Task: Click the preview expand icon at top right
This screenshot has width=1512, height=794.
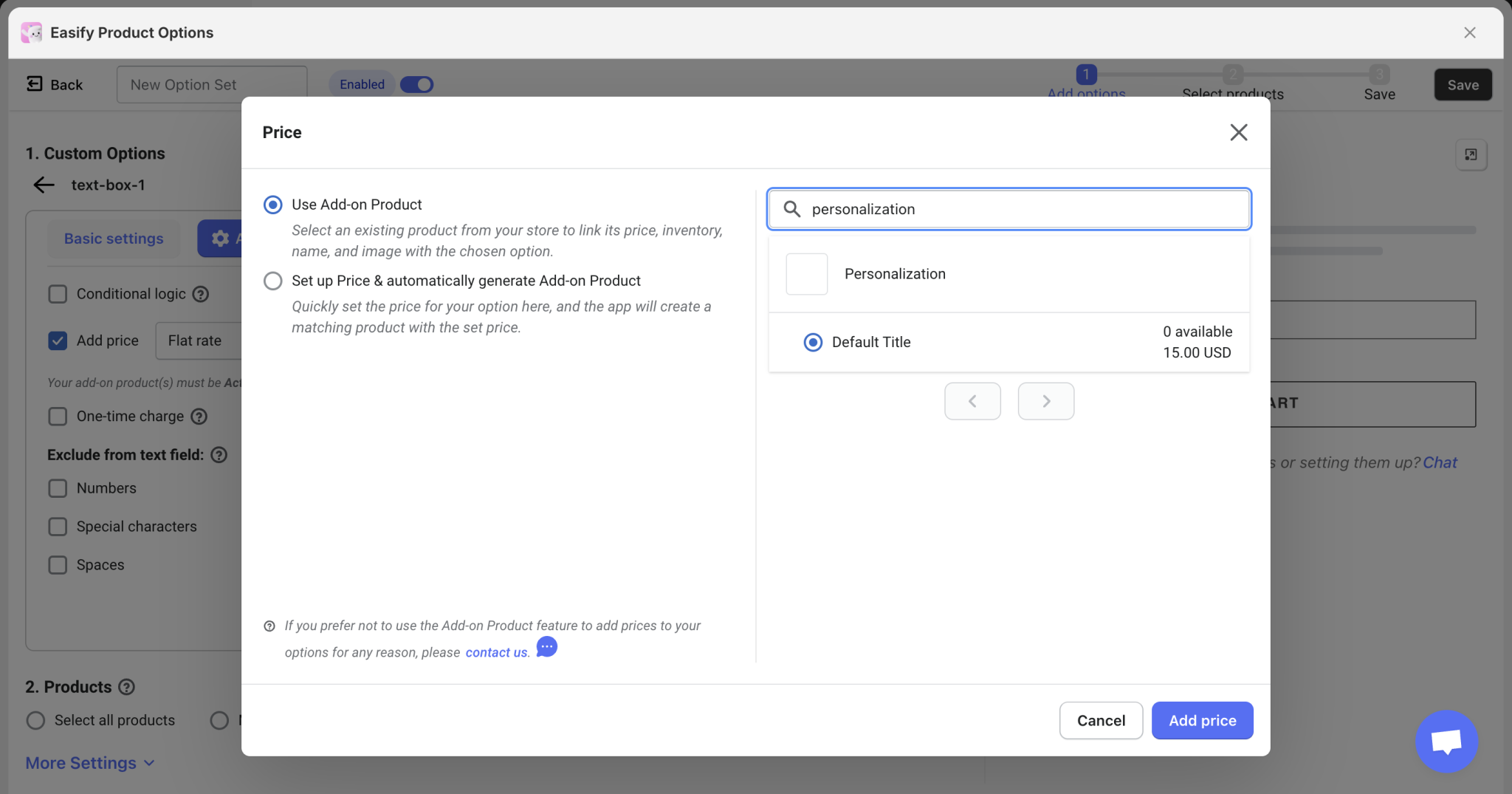Action: (x=1471, y=154)
